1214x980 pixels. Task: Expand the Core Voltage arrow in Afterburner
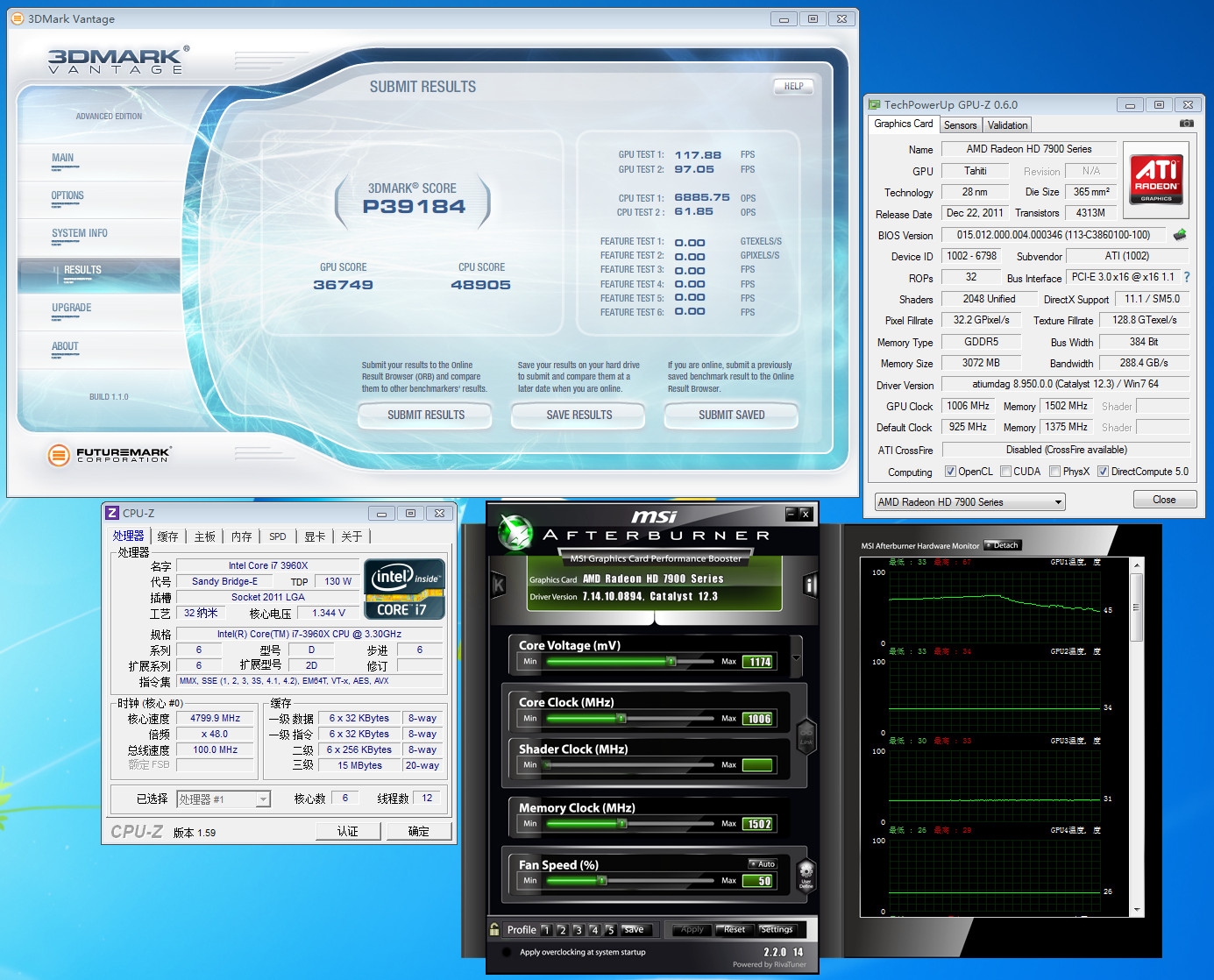[x=796, y=657]
